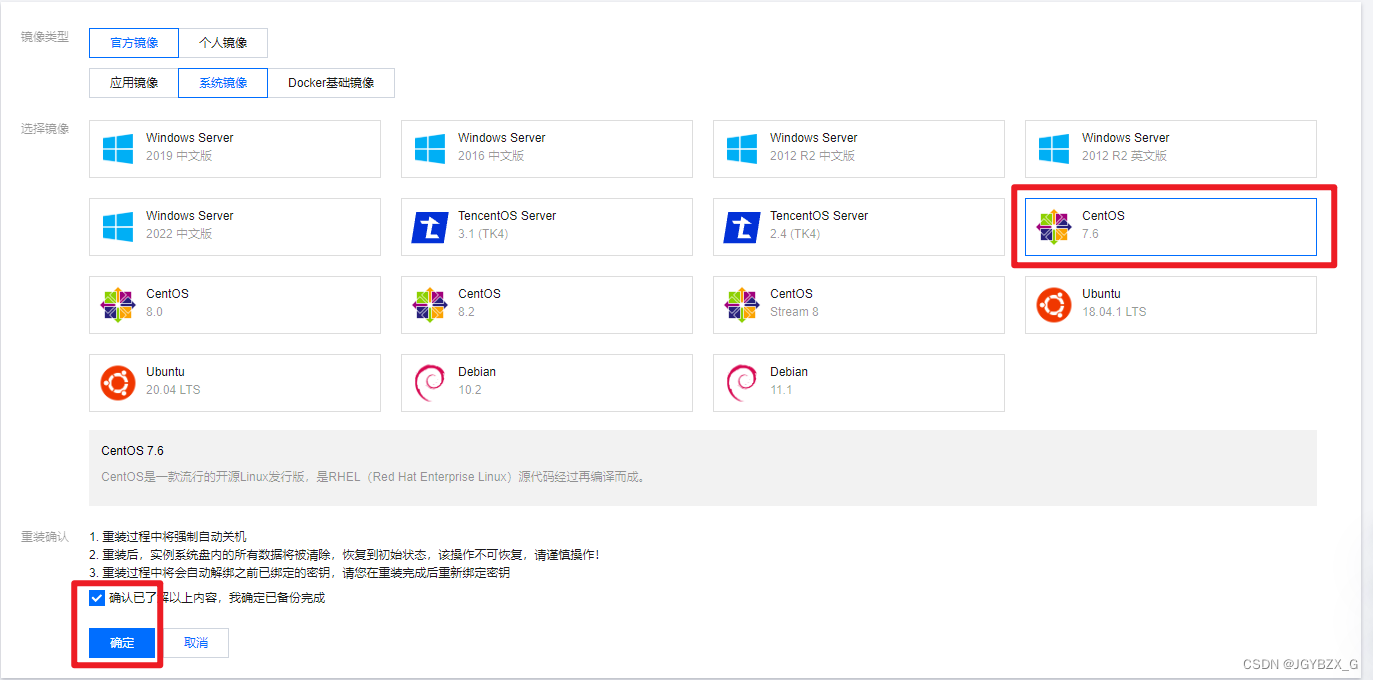Click the warning line about 所有数据将被清除

tap(344, 555)
